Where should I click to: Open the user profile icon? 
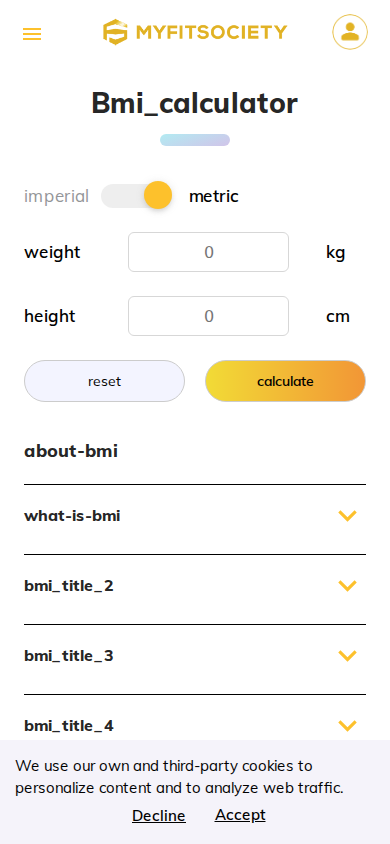pos(350,32)
